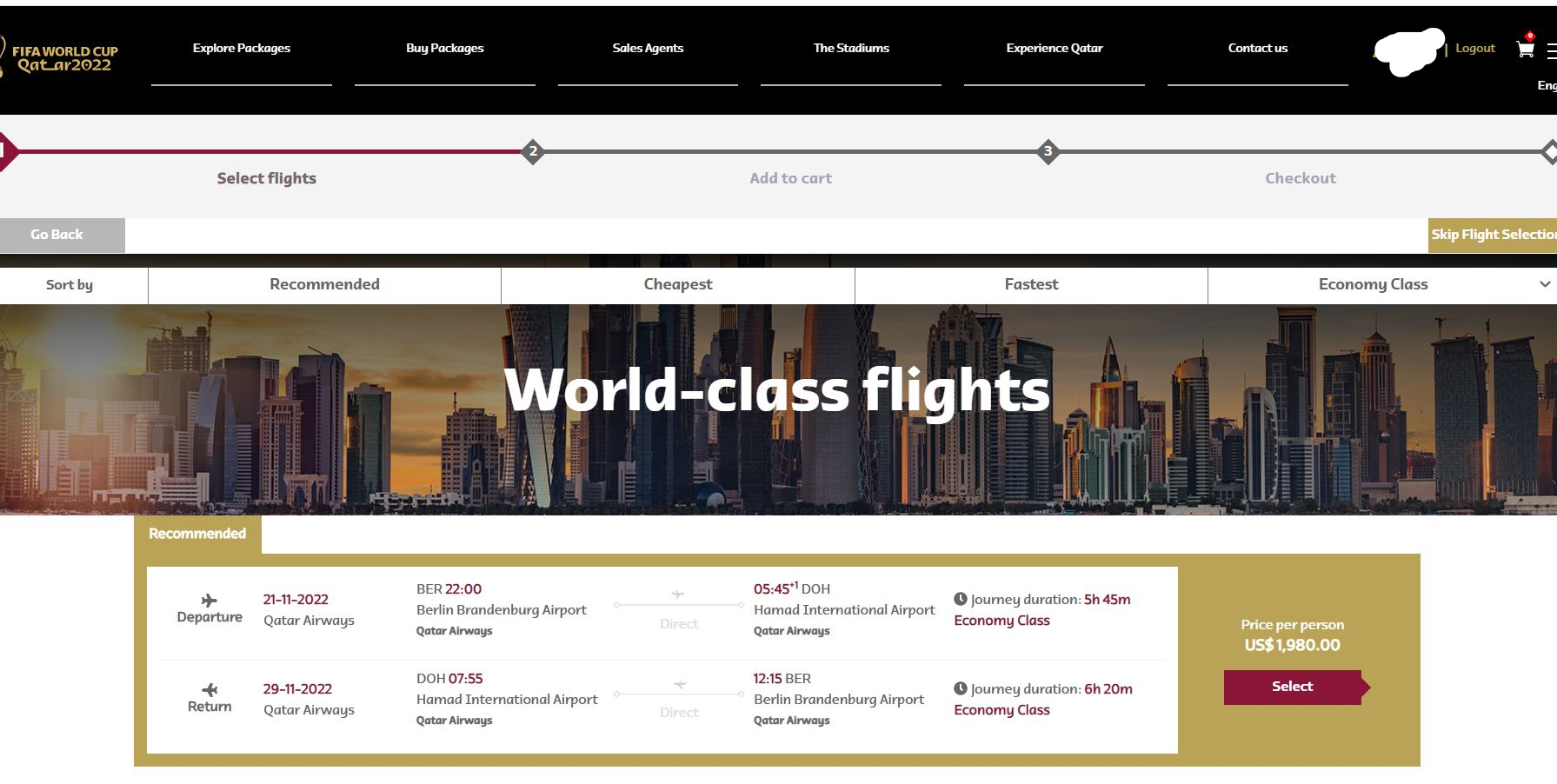Open The Stadiums menu item
1557x784 pixels.
click(851, 49)
